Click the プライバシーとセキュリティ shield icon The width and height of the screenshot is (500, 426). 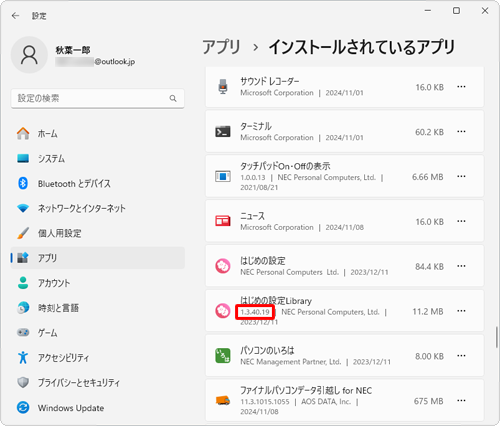click(x=23, y=382)
